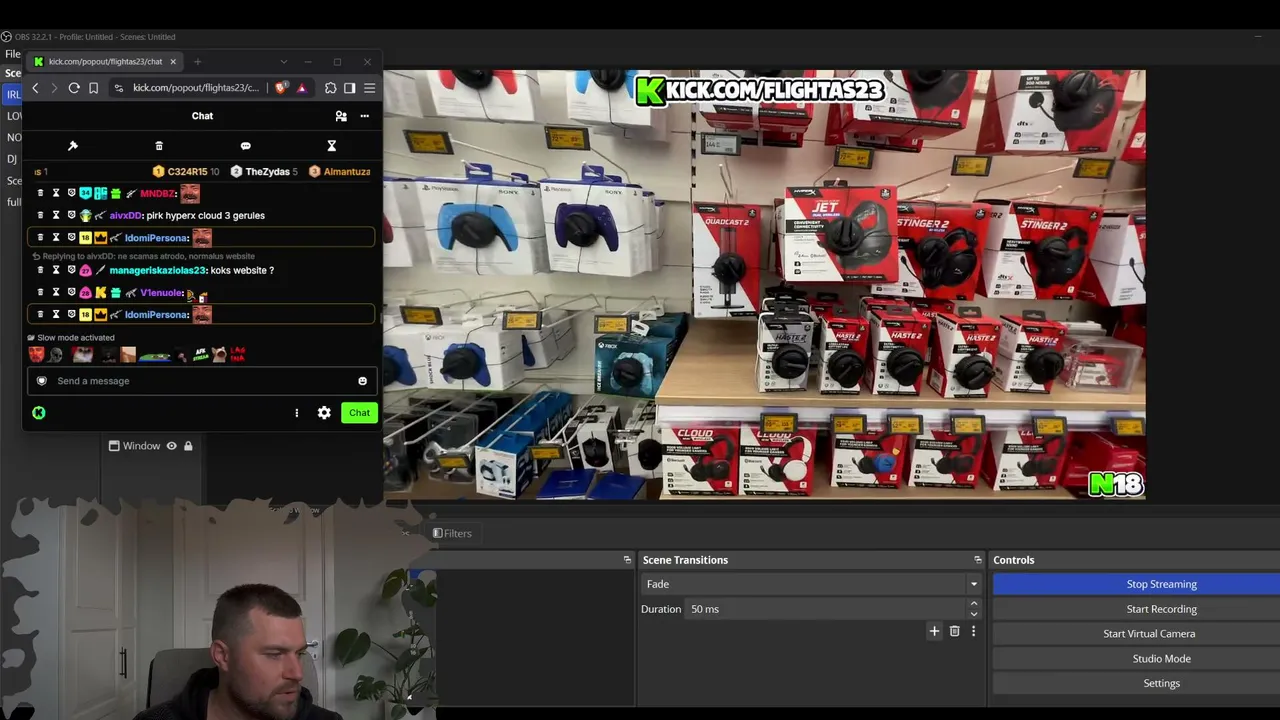Image resolution: width=1280 pixels, height=720 pixels.
Task: Open the source Filters button
Action: coord(452,534)
